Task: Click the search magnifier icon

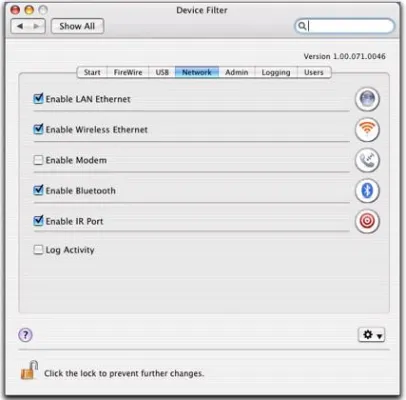Action: tap(302, 26)
